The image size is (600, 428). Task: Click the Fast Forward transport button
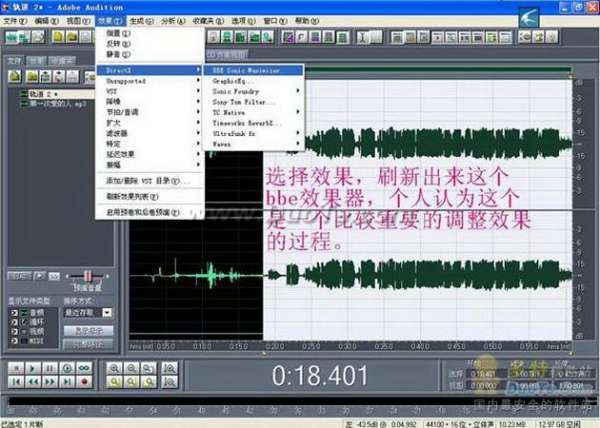click(x=50, y=382)
